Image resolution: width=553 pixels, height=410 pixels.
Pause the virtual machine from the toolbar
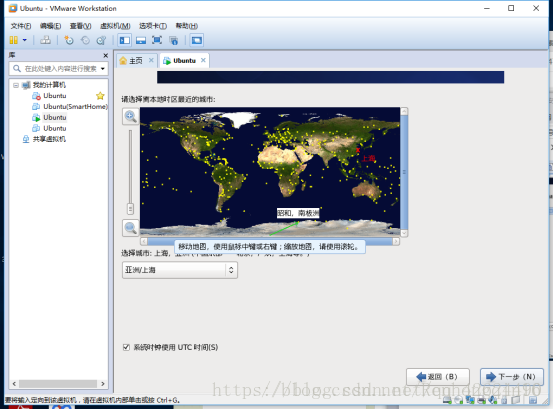coord(13,40)
